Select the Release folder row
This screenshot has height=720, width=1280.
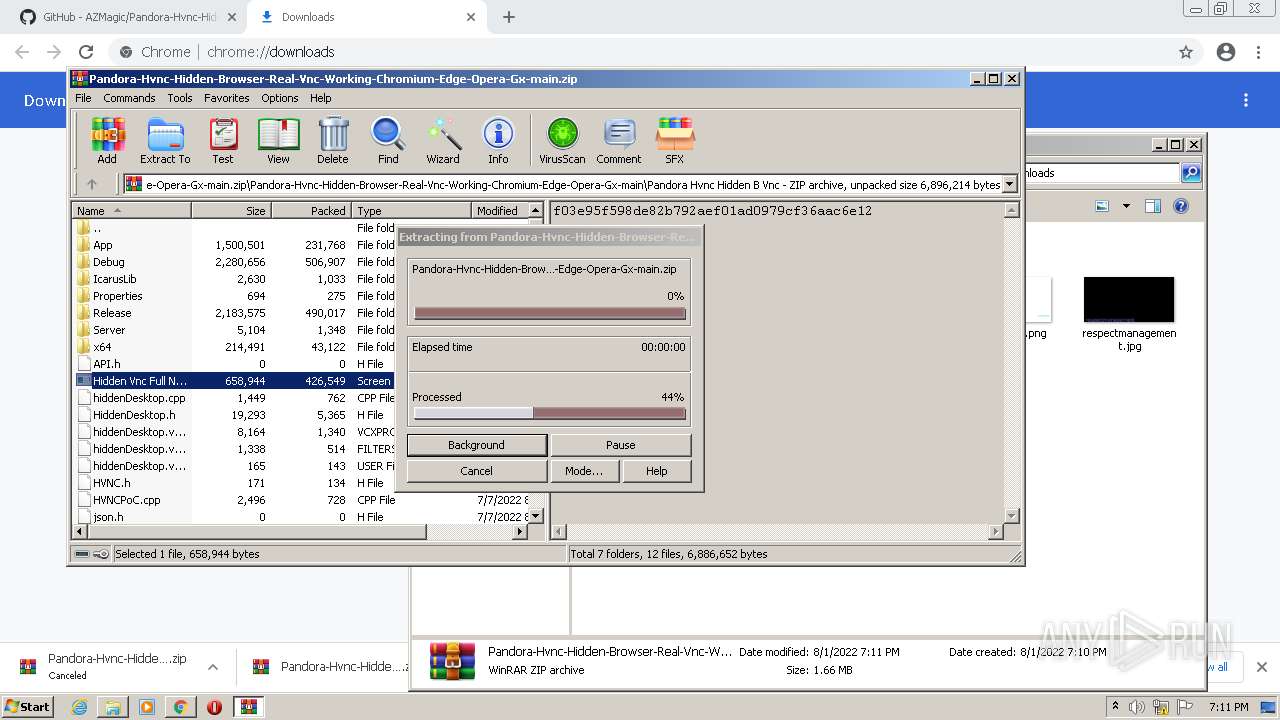pyautogui.click(x=235, y=313)
